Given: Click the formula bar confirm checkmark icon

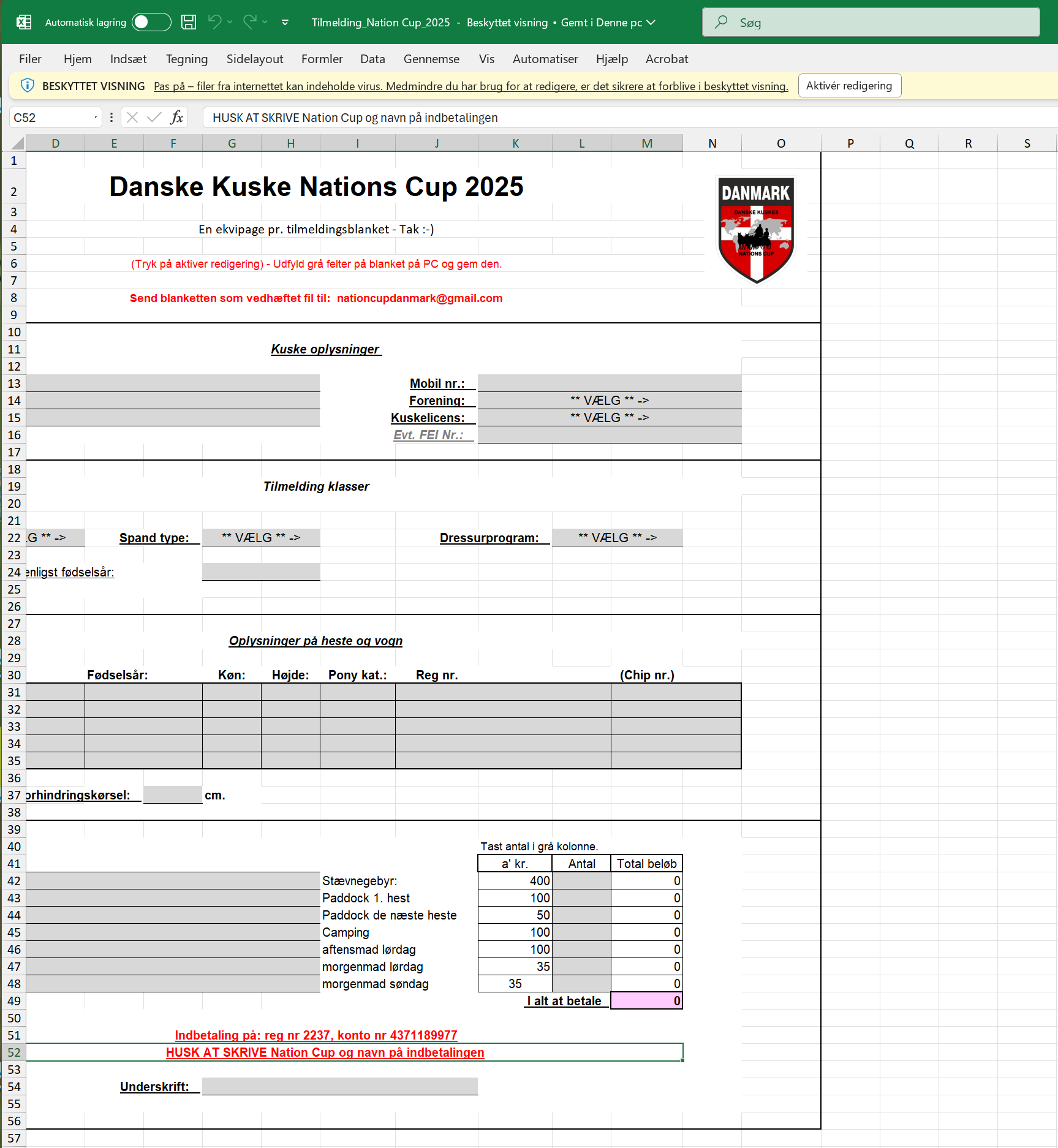Looking at the screenshot, I should [154, 117].
